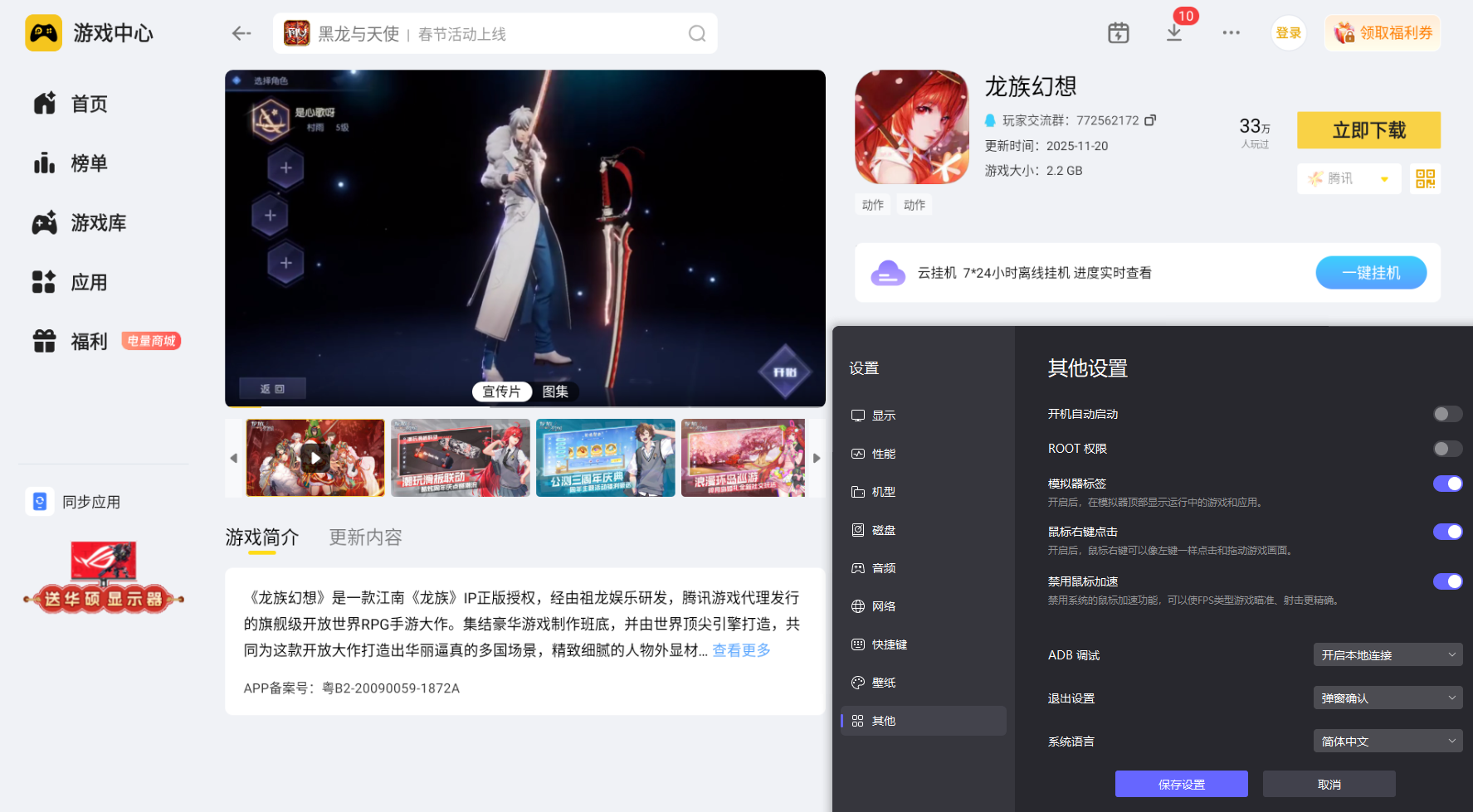Open the downloads icon with badge 10

[1174, 32]
